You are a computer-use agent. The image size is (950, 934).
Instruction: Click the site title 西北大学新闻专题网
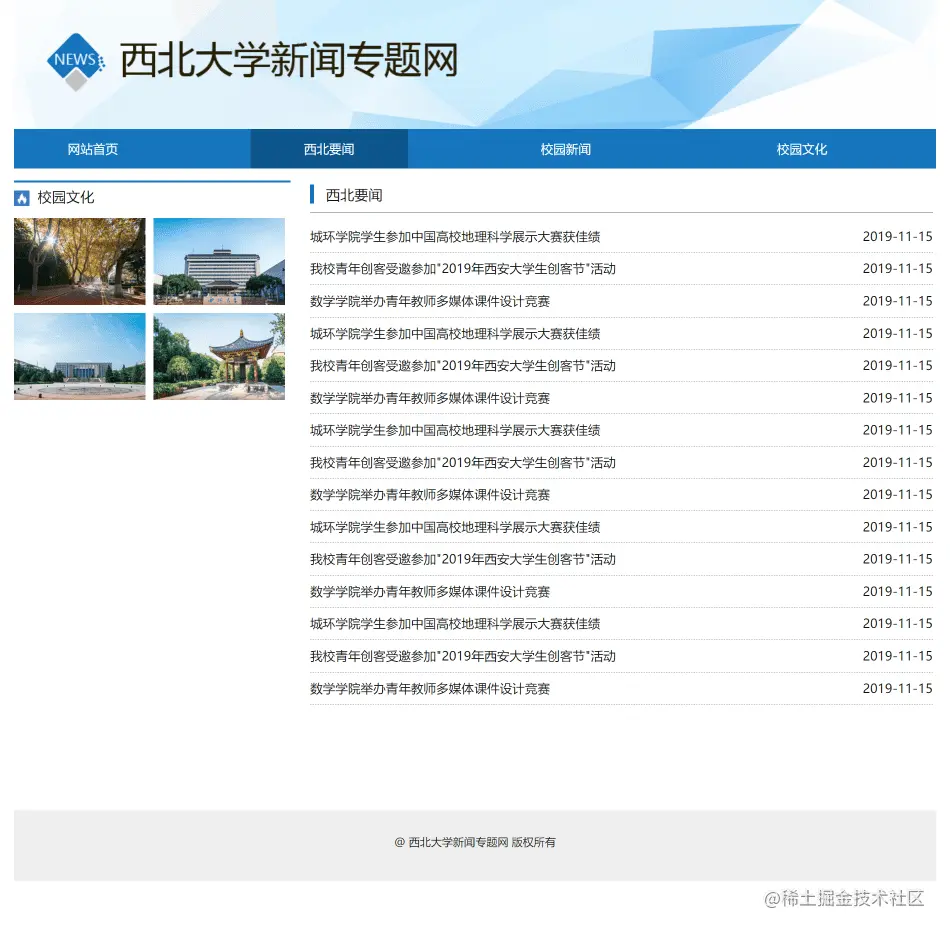(x=287, y=60)
